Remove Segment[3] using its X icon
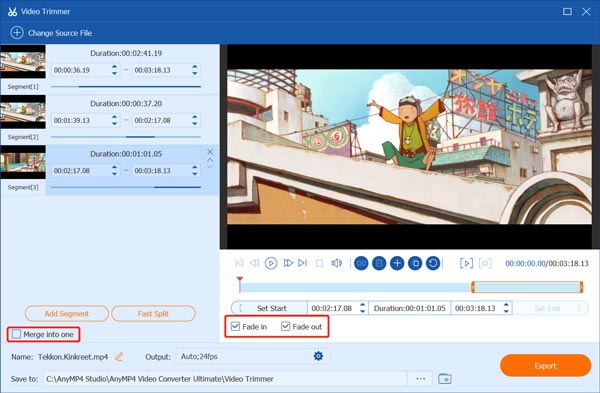Screen dimensions: 600x393 [x=210, y=152]
